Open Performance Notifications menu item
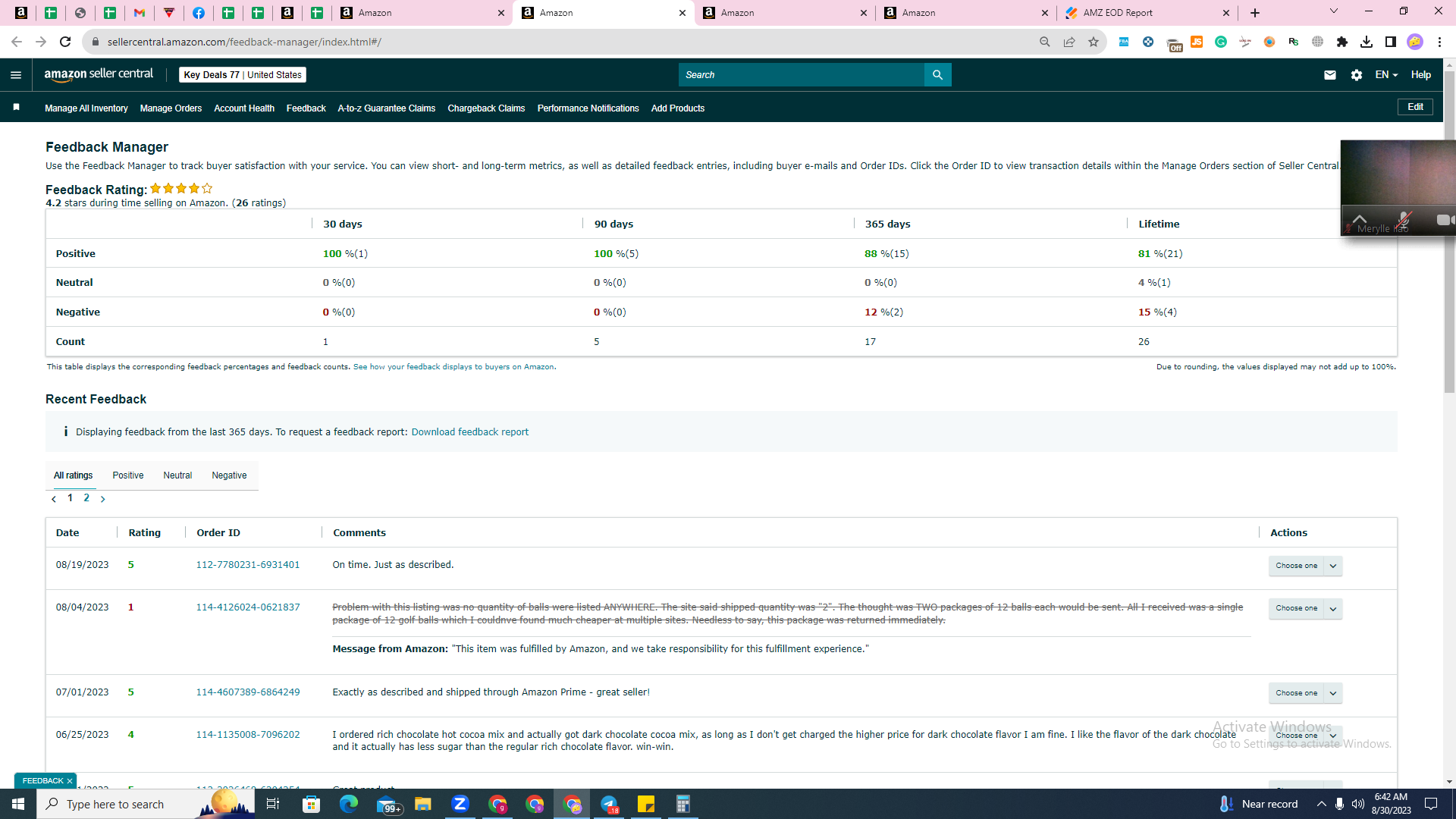1456x819 pixels. coord(588,108)
